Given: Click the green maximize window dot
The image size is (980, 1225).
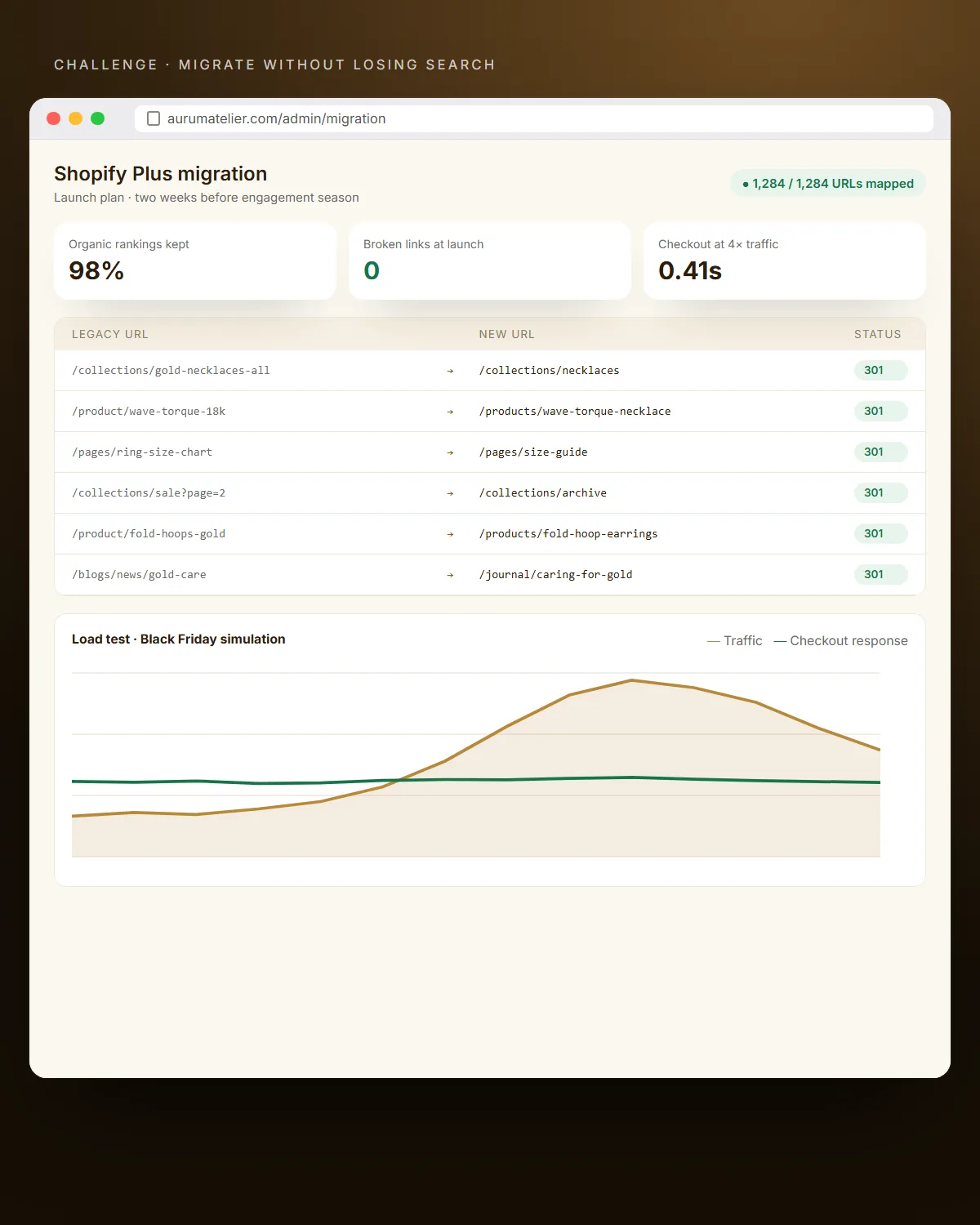Looking at the screenshot, I should 98,118.
